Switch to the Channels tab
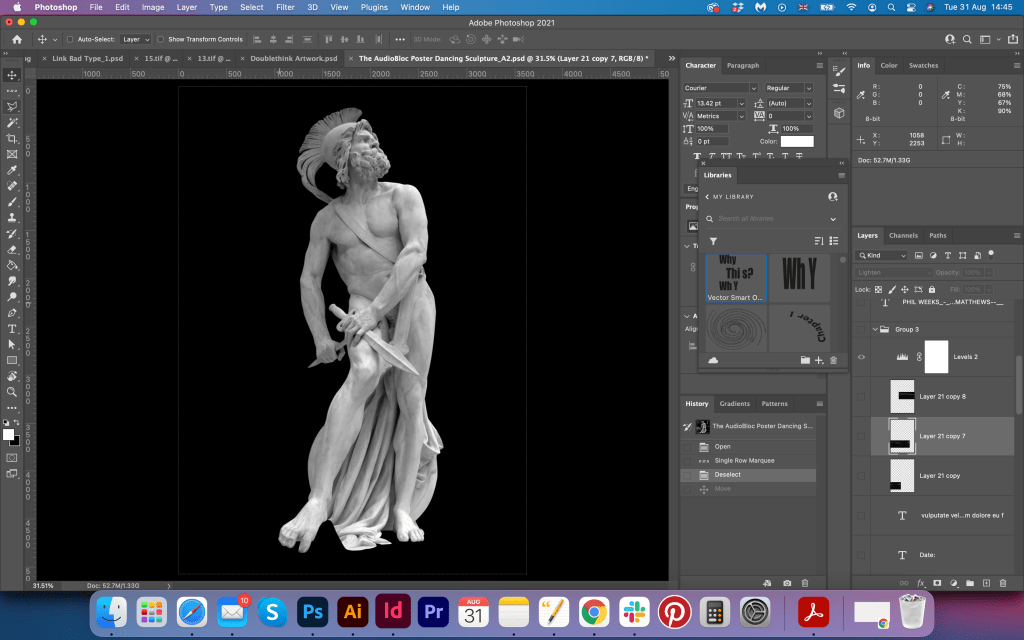This screenshot has height=640, width=1024. coord(903,236)
